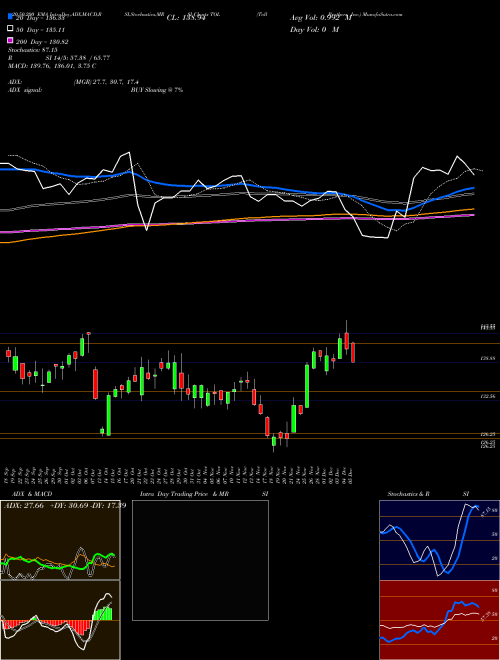Screen dimensions: 500x660
Task: Click the last red candlestick on the chart
Action: 353,352
